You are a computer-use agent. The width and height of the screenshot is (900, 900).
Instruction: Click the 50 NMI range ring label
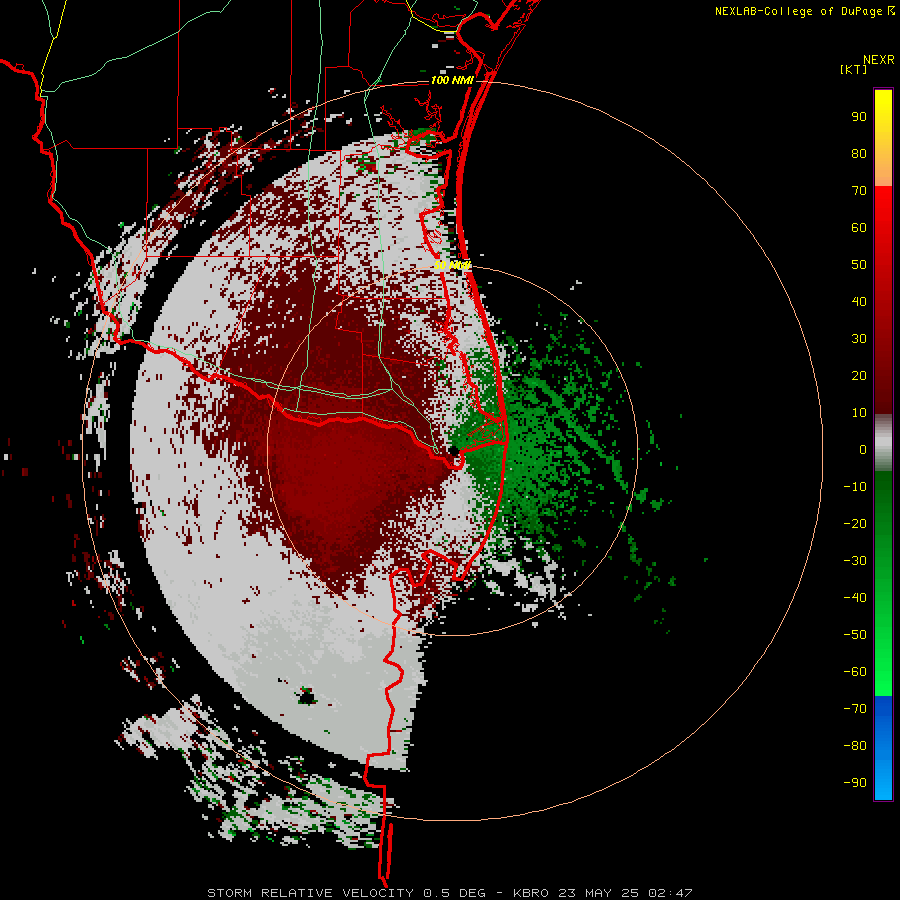point(452,265)
